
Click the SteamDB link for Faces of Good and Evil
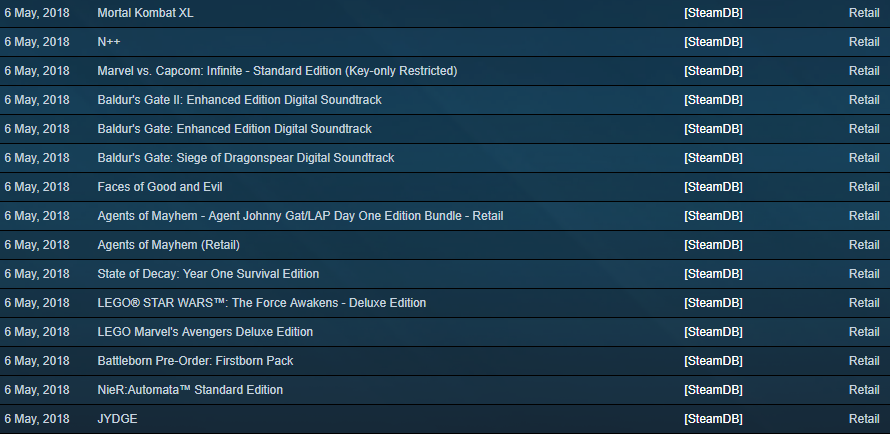[713, 186]
